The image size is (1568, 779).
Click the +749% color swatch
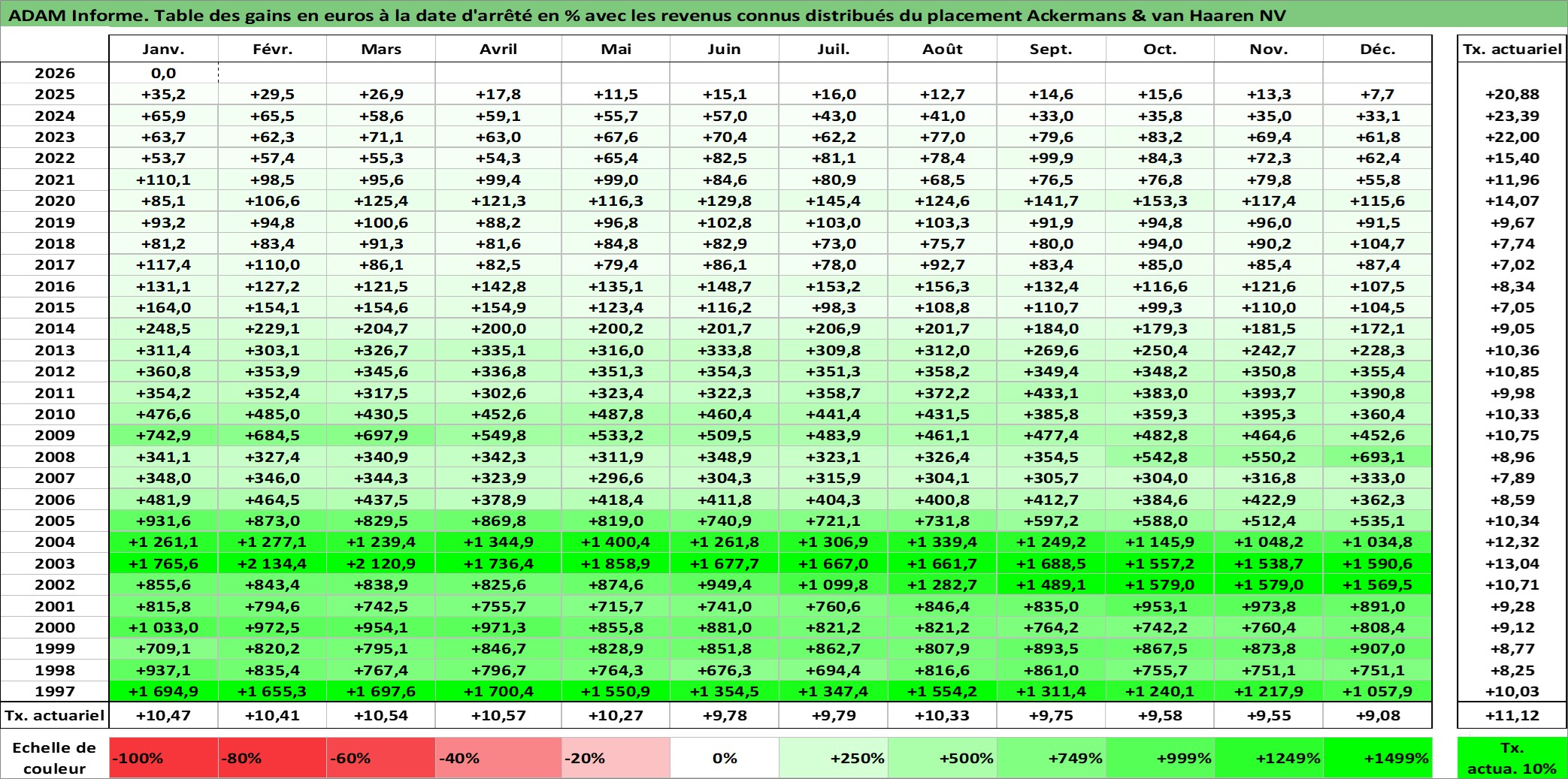[1051, 758]
